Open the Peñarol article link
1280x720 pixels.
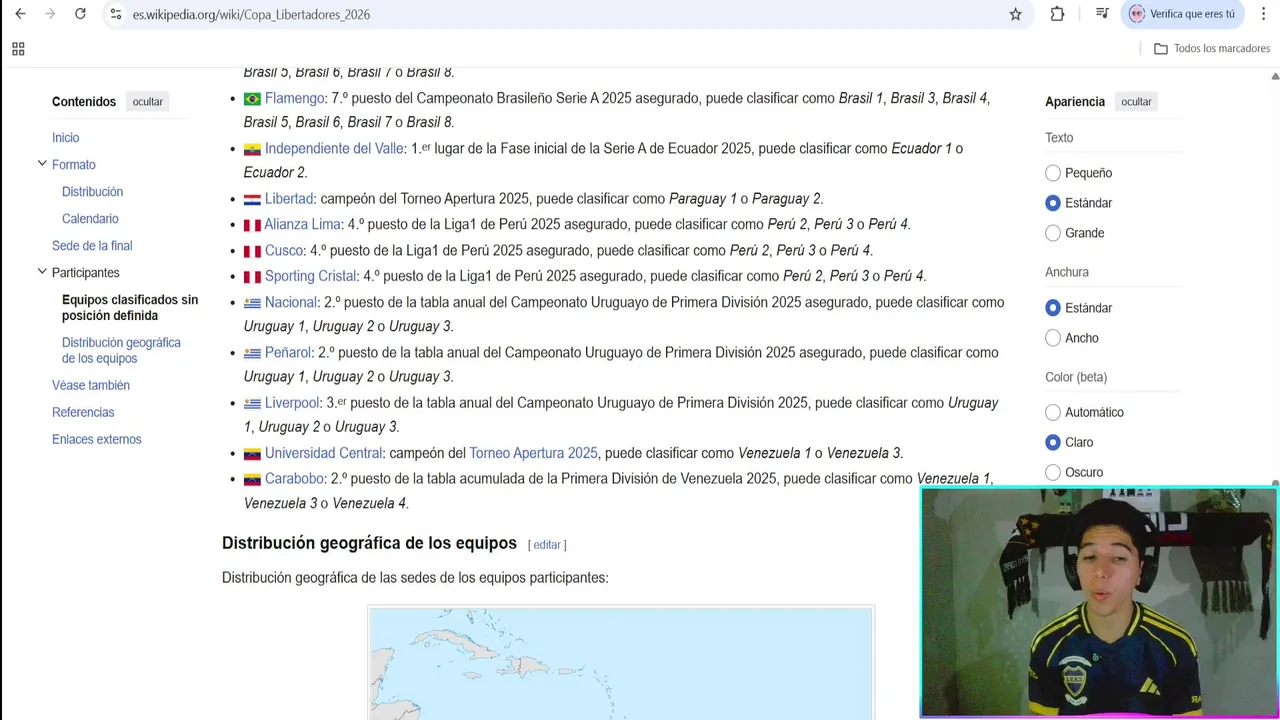pyautogui.click(x=288, y=352)
